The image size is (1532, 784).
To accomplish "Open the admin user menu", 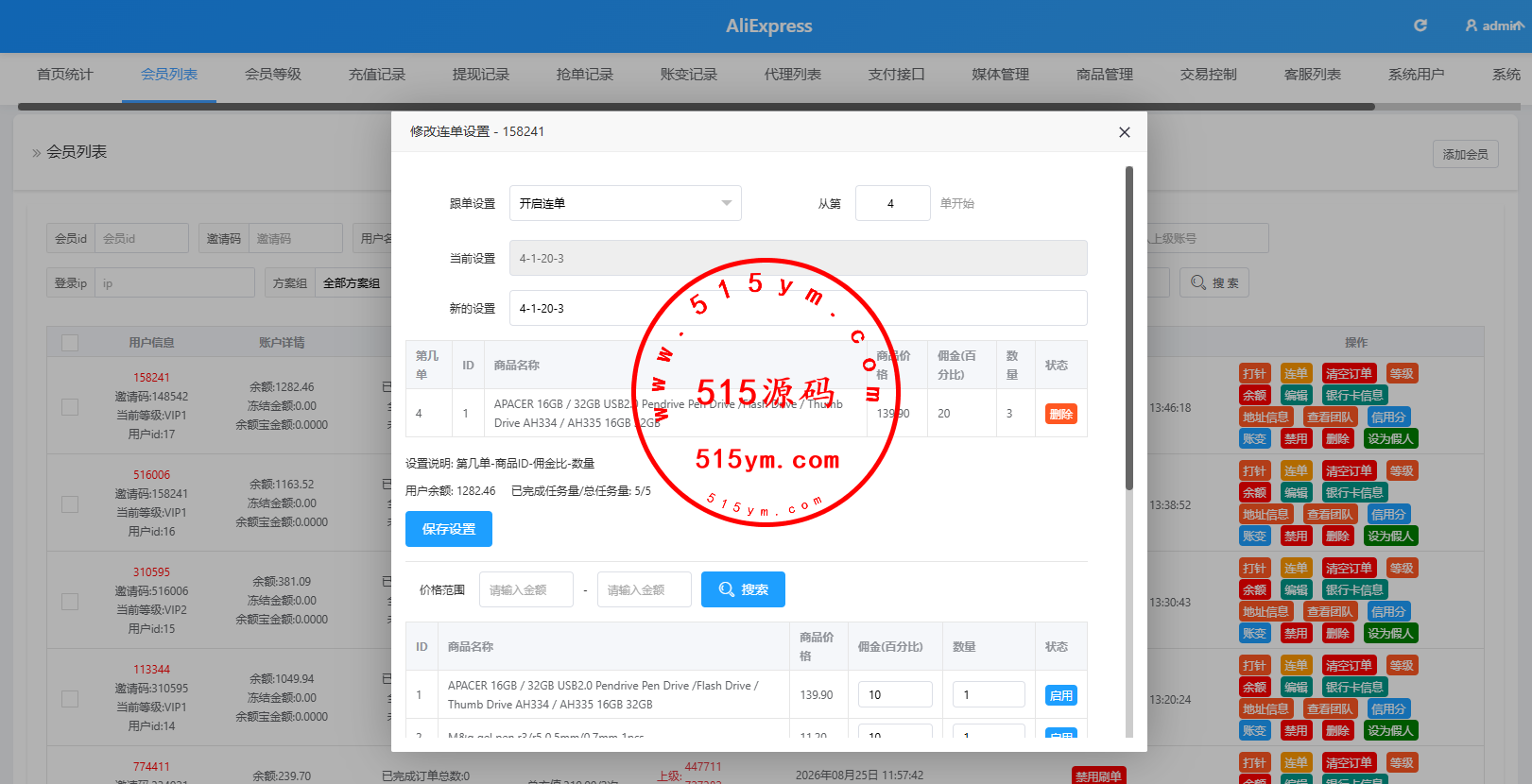I will [x=1494, y=26].
